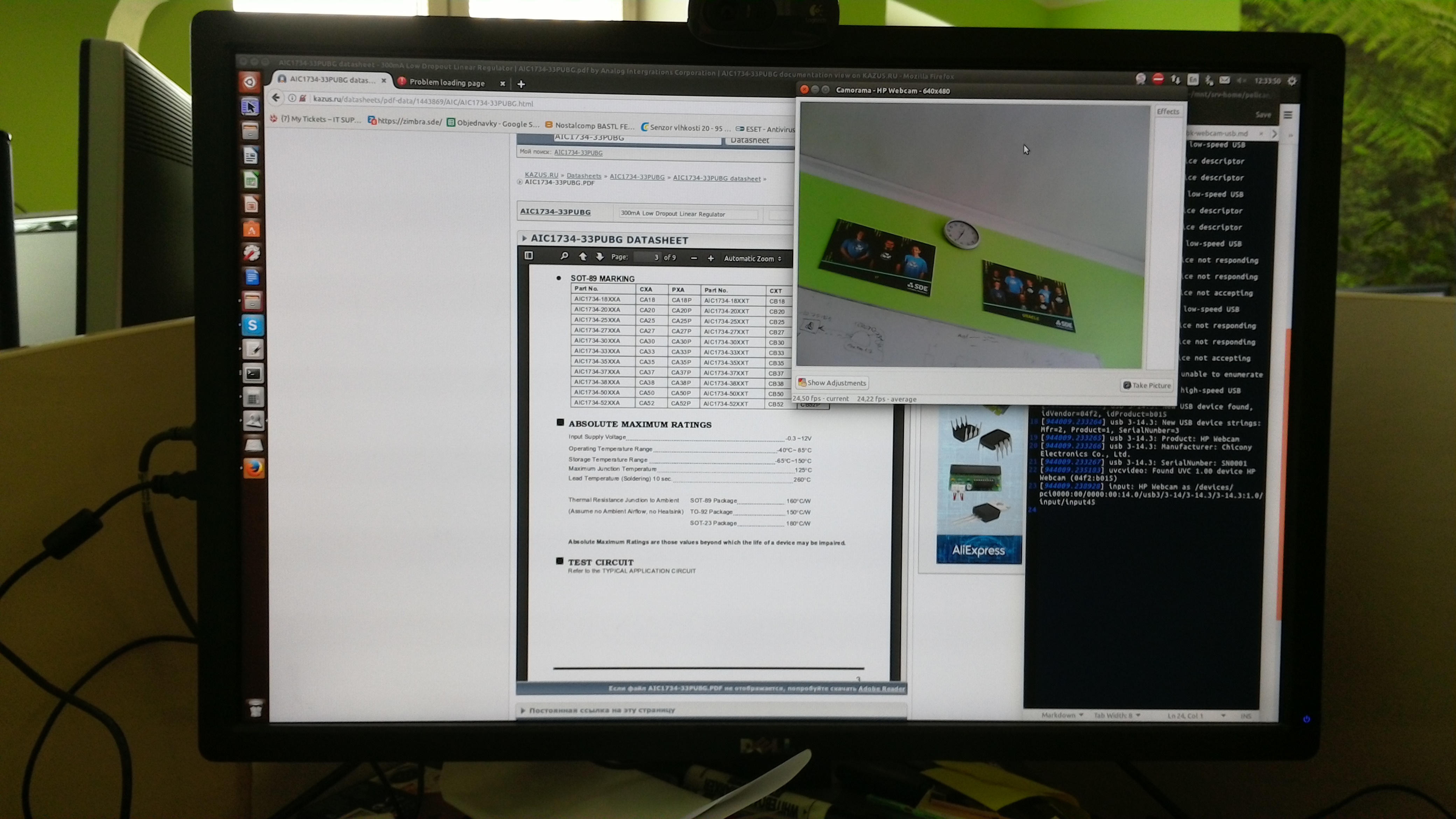The height and width of the screenshot is (819, 1456).
Task: Close the AIC1734-33PUBG datasheet tab
Action: click(383, 81)
